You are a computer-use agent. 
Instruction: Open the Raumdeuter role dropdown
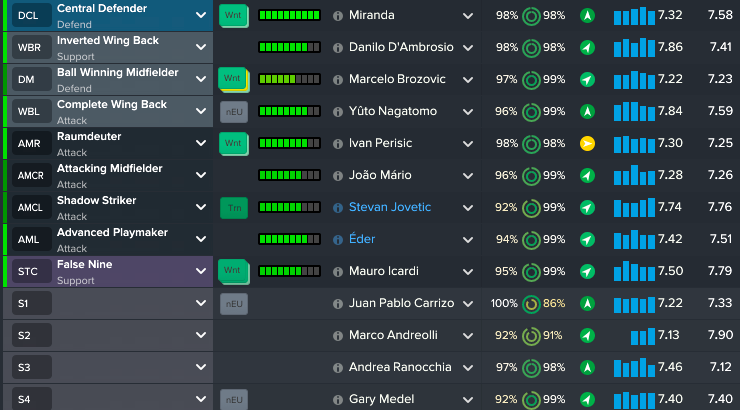coord(201,144)
